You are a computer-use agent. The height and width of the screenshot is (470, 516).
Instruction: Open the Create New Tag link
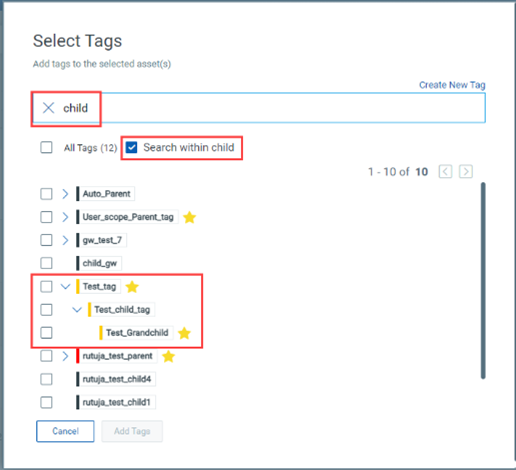point(452,85)
